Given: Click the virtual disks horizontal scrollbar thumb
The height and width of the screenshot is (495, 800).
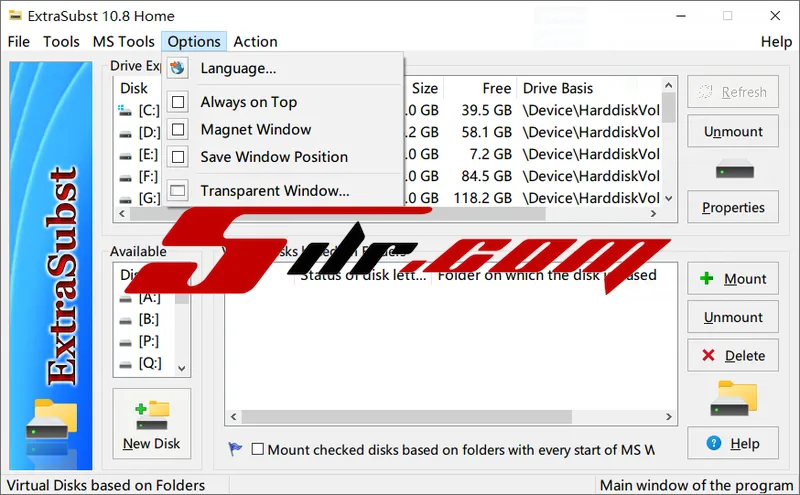Looking at the screenshot, I should (x=407, y=417).
